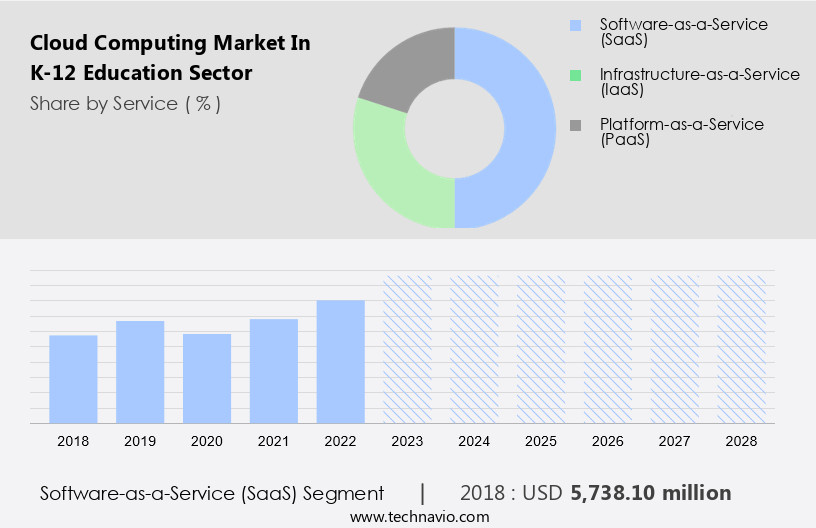Click the blue Software-as-a-Service legend swatch

(x=574, y=24)
